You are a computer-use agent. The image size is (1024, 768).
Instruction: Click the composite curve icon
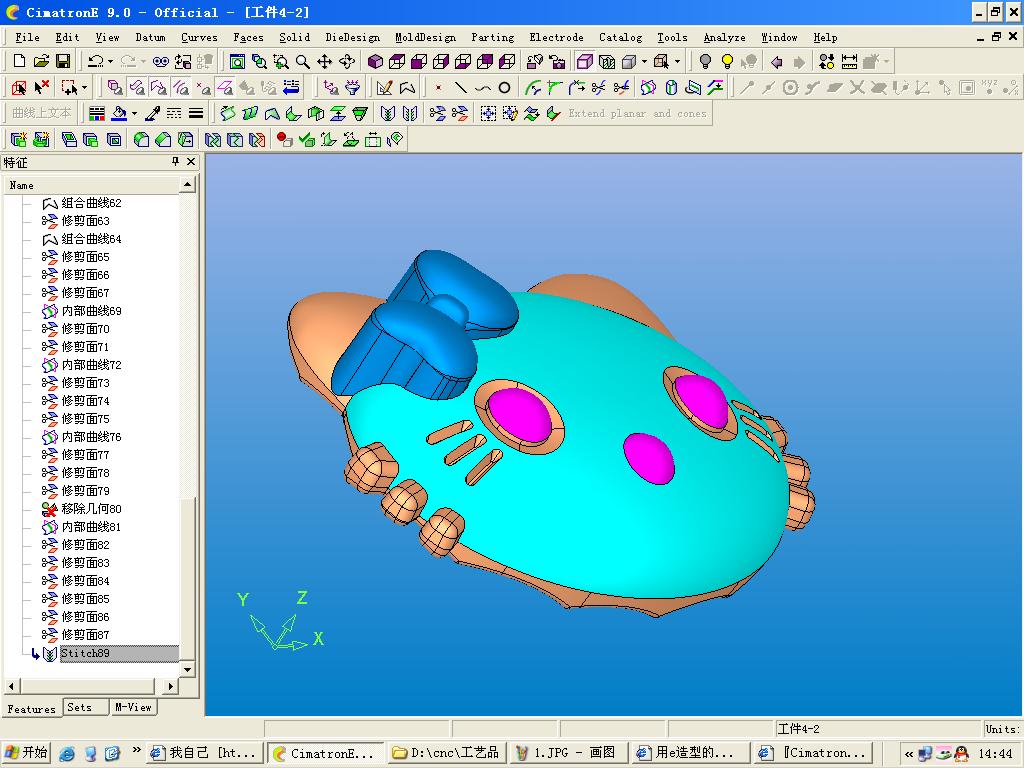point(408,87)
